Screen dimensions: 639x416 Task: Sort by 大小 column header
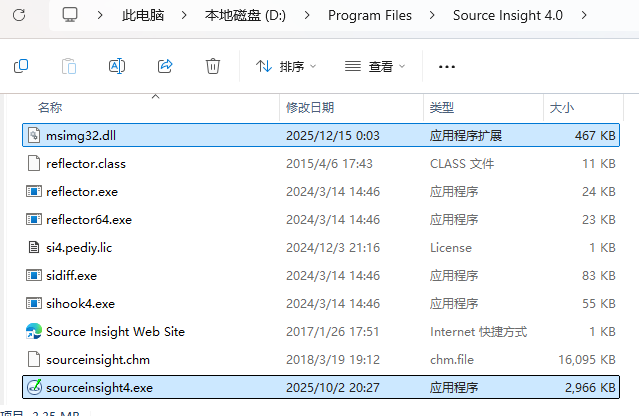click(562, 108)
